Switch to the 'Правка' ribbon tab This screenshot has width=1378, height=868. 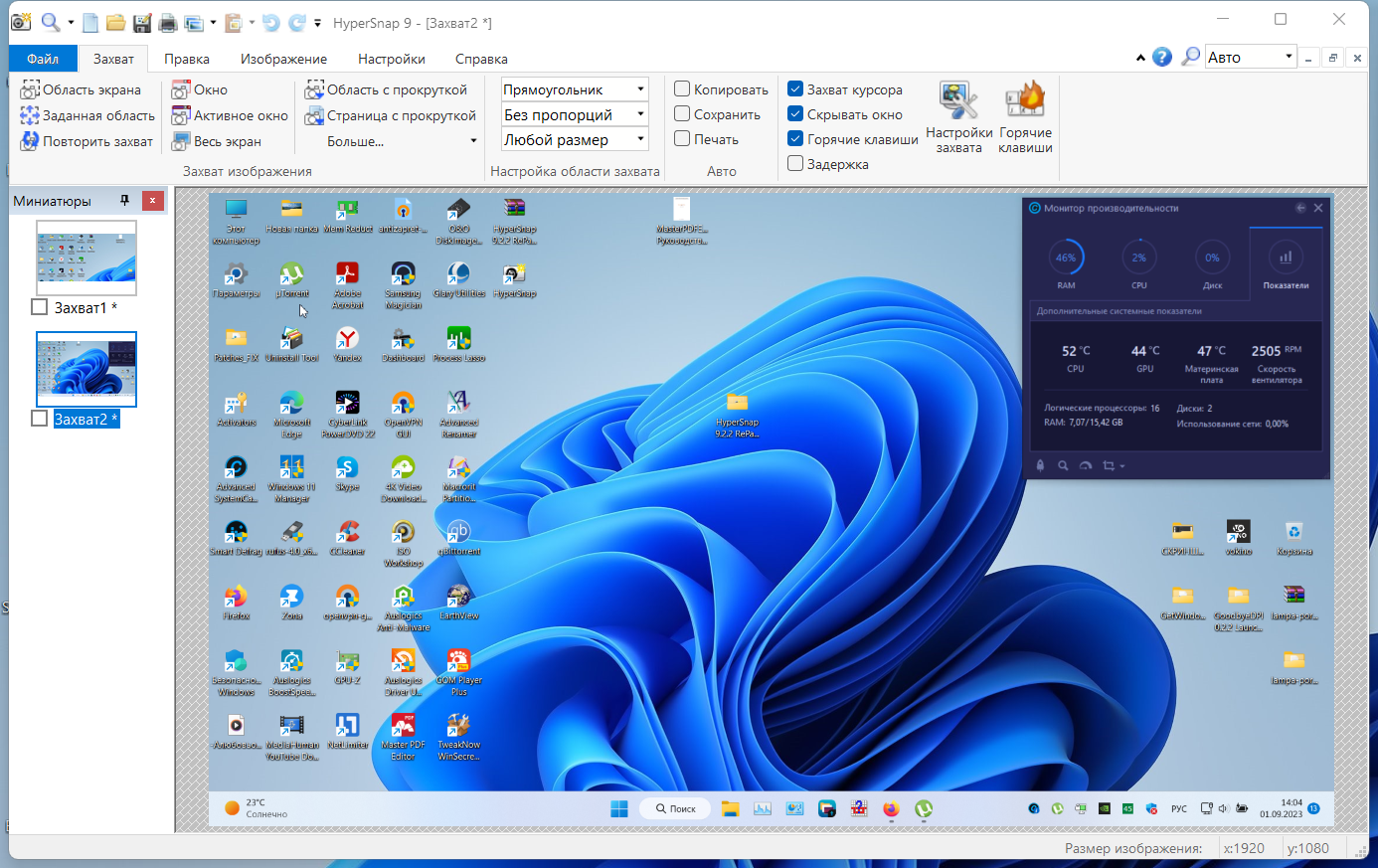click(x=187, y=59)
